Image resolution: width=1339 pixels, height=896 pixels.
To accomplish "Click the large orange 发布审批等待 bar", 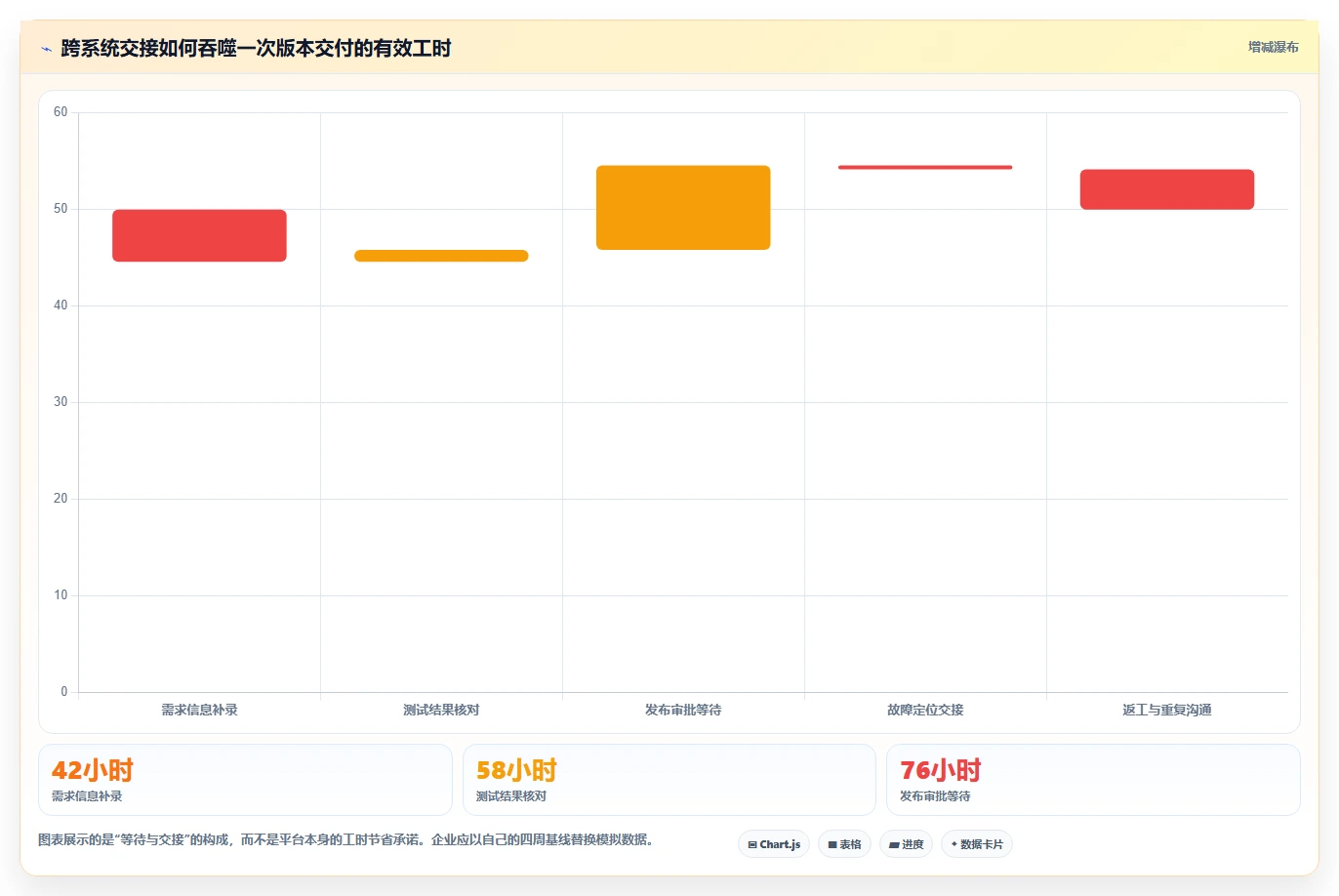I will click(x=683, y=208).
